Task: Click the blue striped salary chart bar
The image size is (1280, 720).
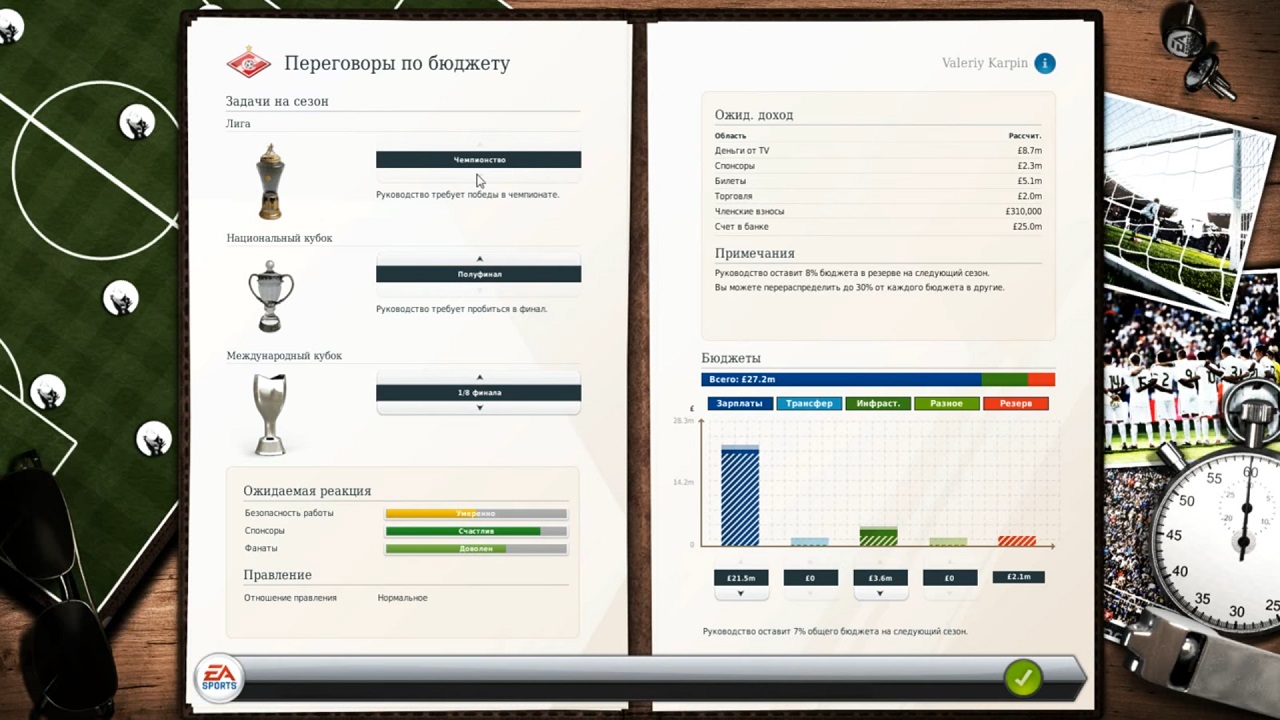Action: pos(740,498)
